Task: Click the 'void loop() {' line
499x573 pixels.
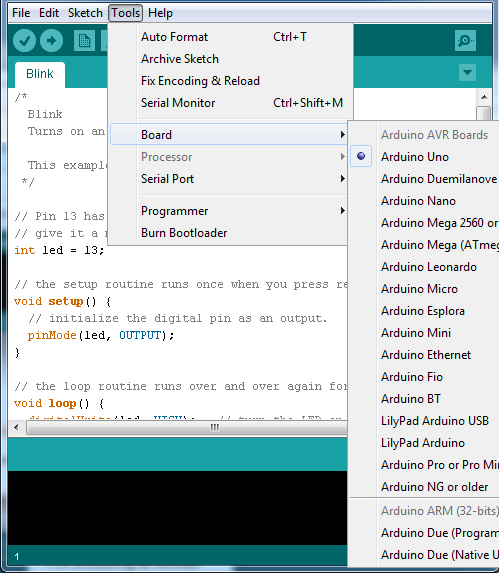Action: (x=59, y=403)
